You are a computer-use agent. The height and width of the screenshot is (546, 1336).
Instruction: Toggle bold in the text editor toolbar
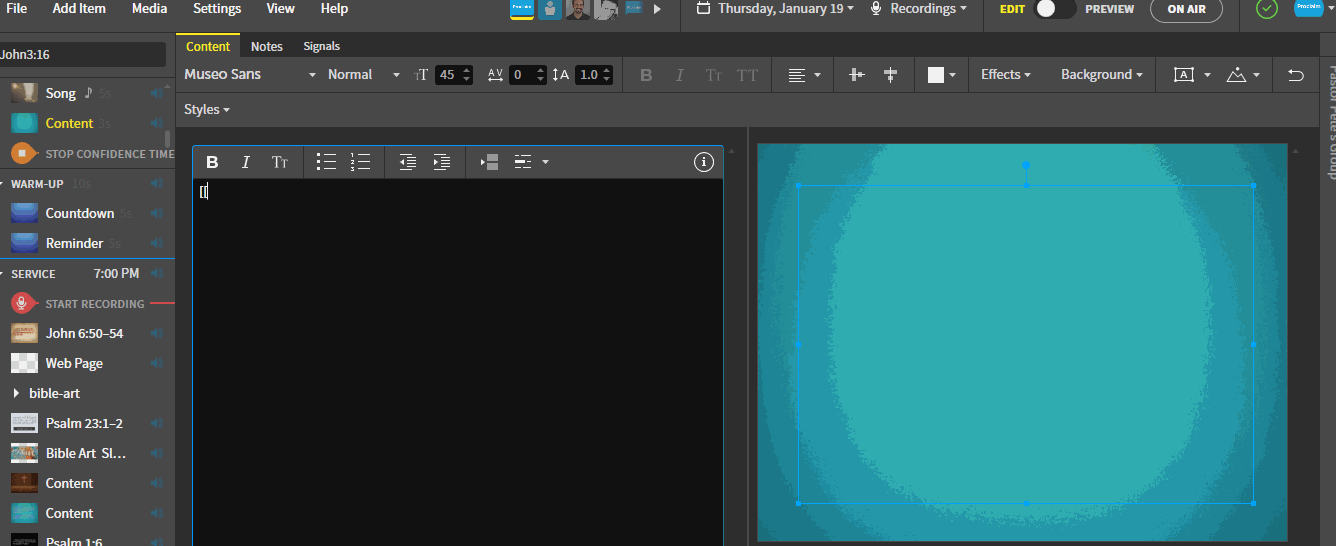pos(212,162)
